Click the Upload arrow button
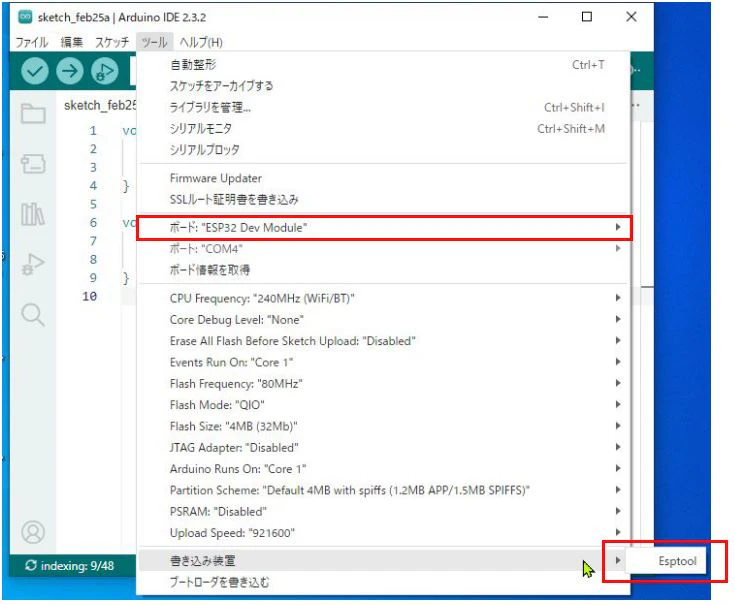Image resolution: width=735 pixels, height=605 pixels. [69, 71]
